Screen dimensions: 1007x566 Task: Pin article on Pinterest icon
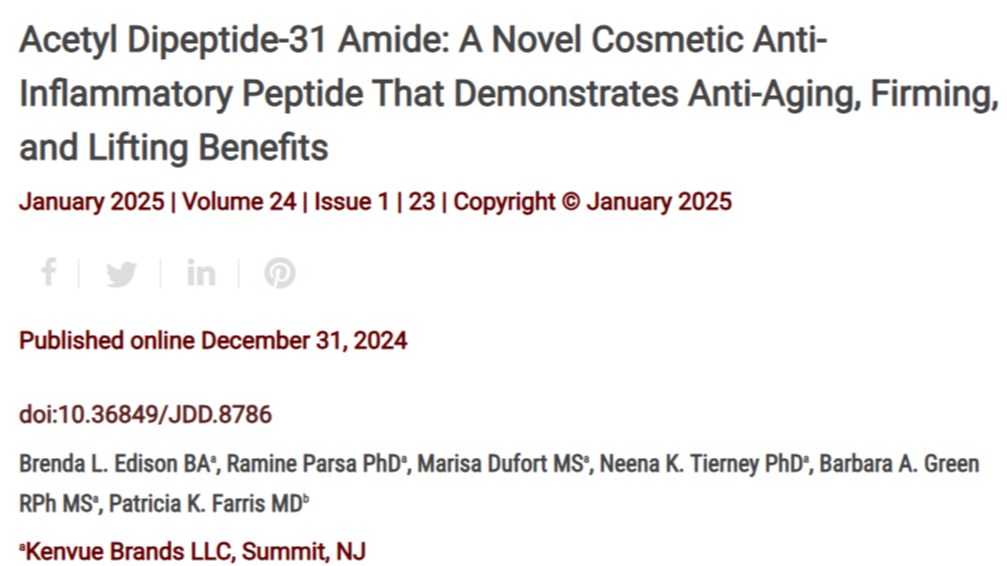(280, 273)
